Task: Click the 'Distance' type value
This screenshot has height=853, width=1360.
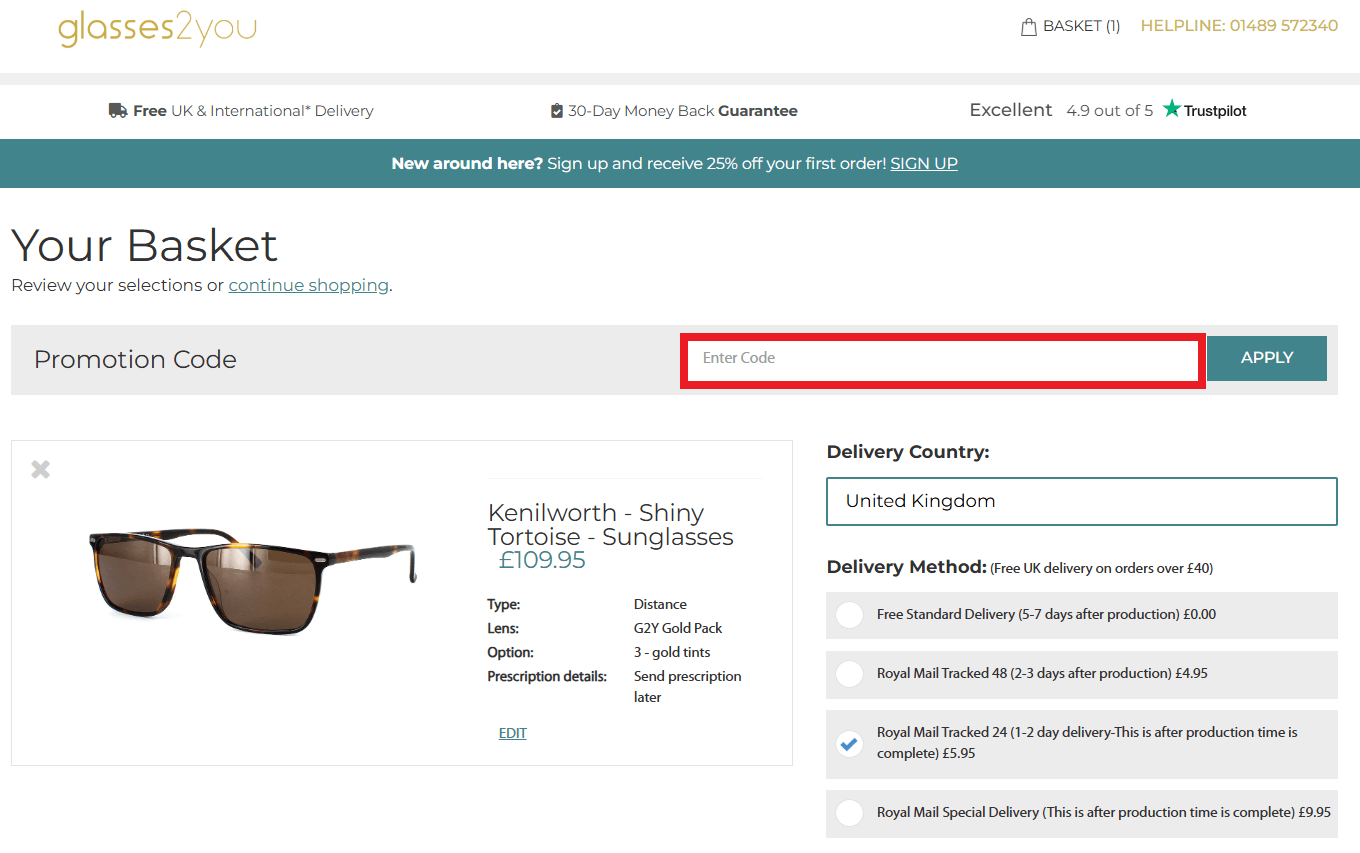Action: coord(660,604)
